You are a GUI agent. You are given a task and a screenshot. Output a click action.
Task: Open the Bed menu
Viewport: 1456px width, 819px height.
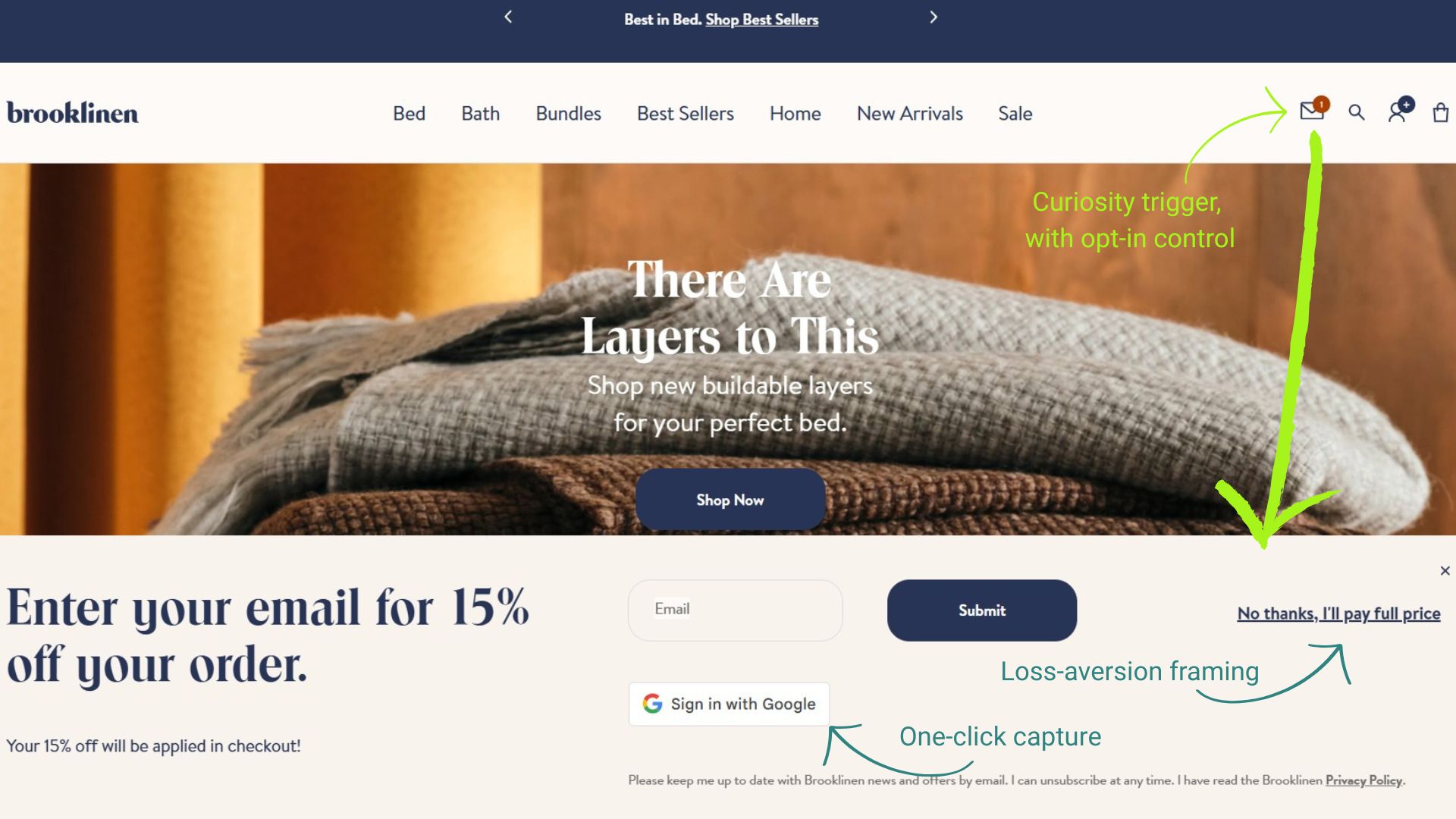[x=409, y=114]
